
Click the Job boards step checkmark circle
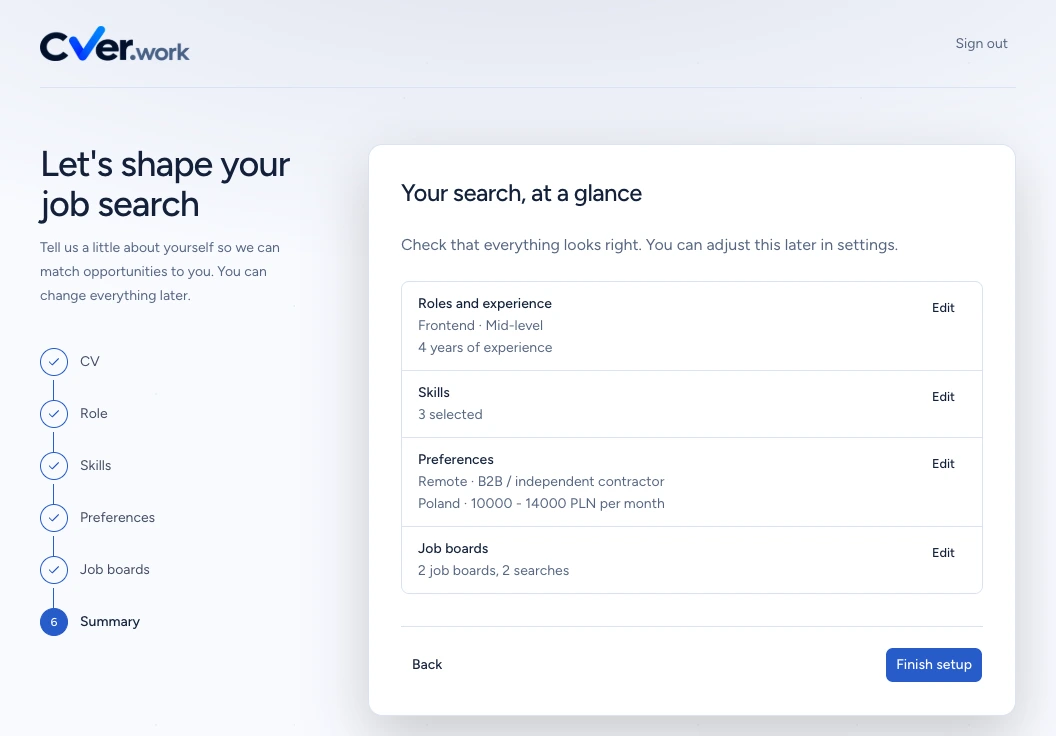54,570
